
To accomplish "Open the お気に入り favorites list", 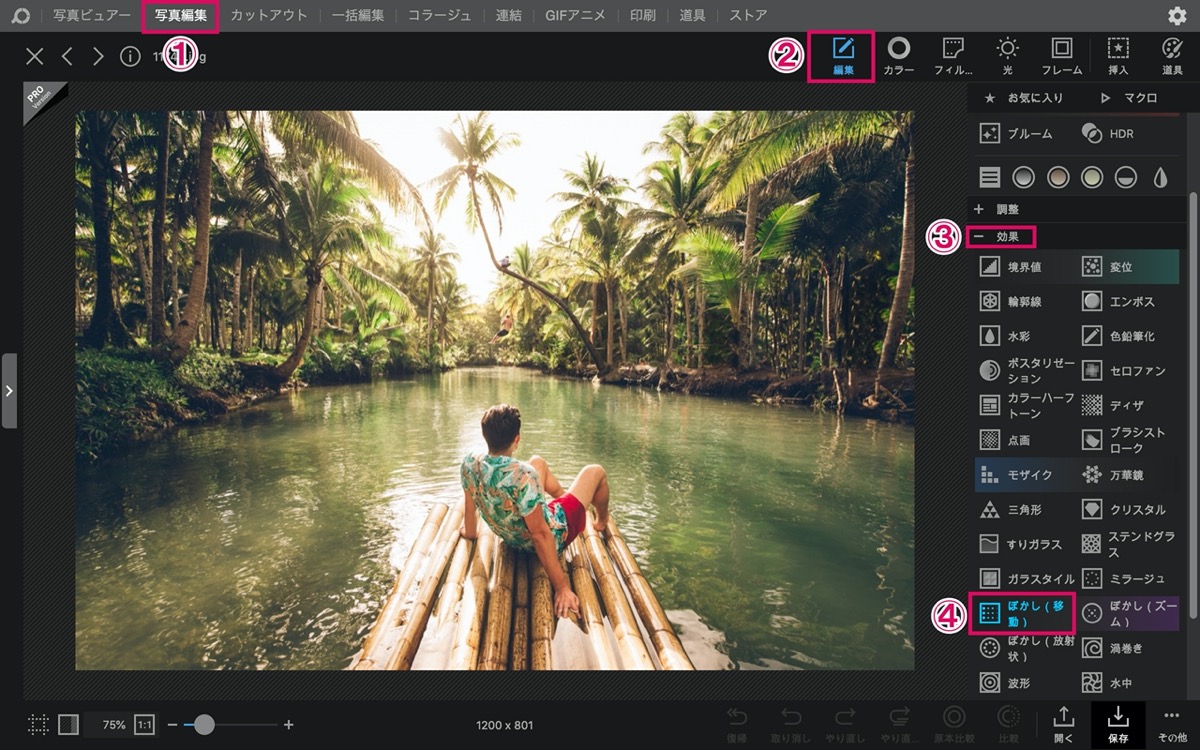I will coord(1024,98).
